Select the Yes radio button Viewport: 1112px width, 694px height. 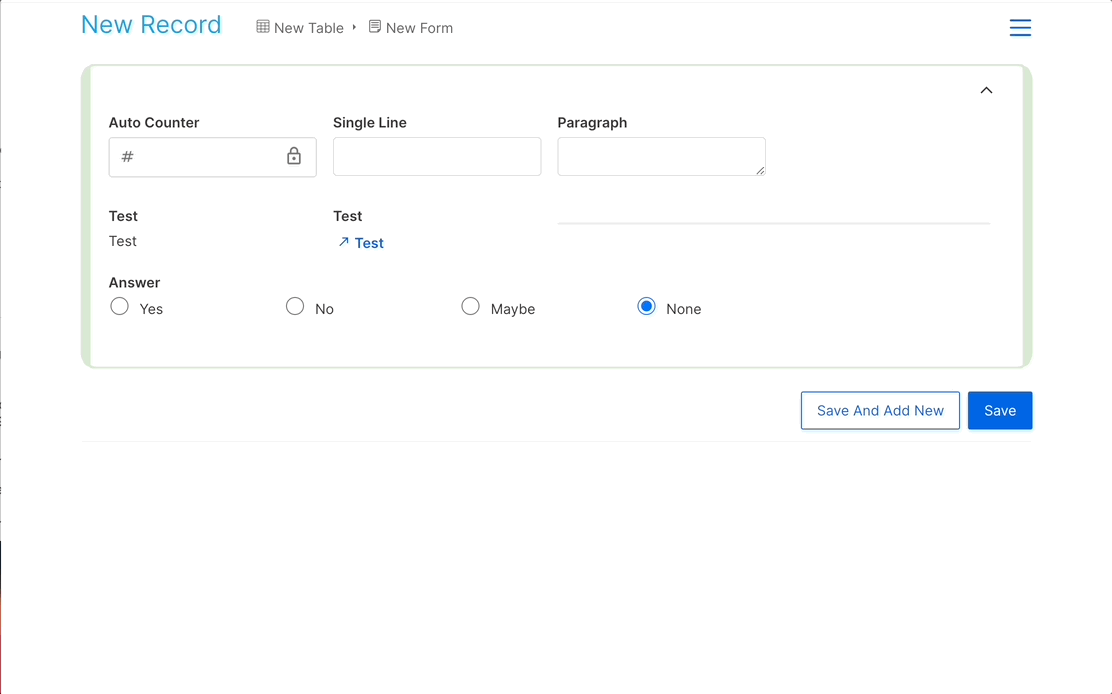point(120,307)
